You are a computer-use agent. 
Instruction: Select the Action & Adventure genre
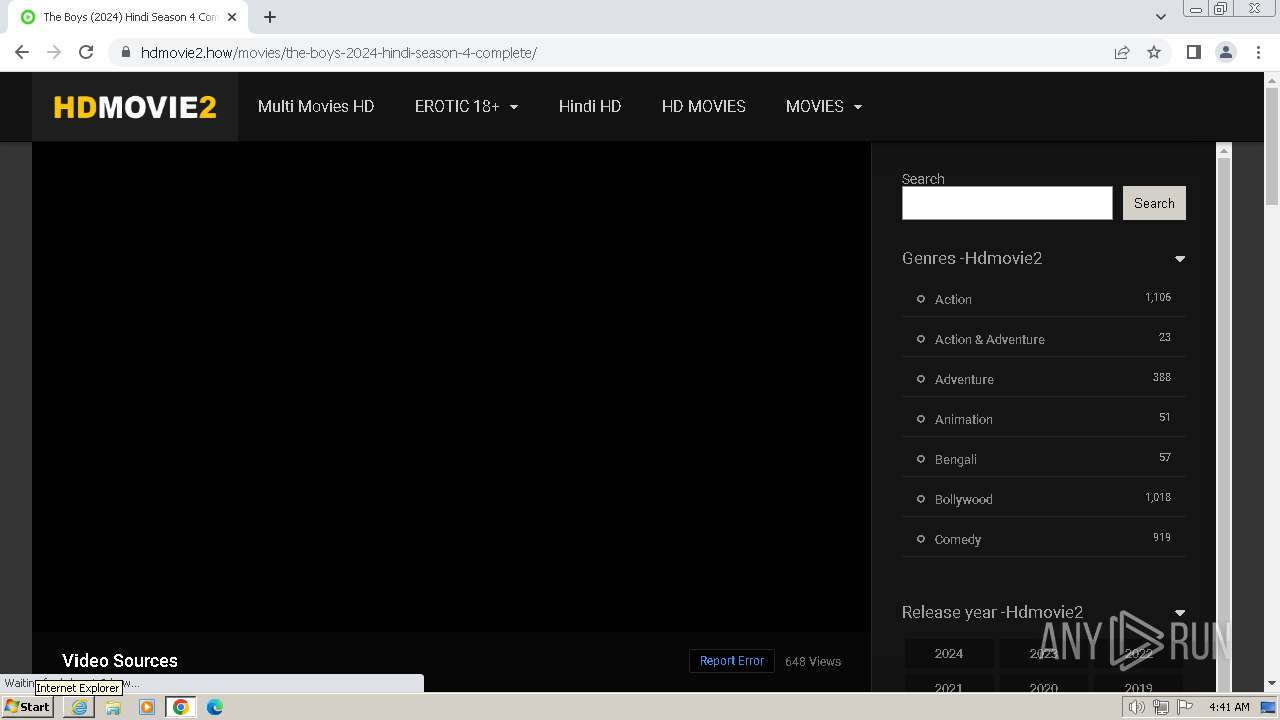click(x=990, y=339)
